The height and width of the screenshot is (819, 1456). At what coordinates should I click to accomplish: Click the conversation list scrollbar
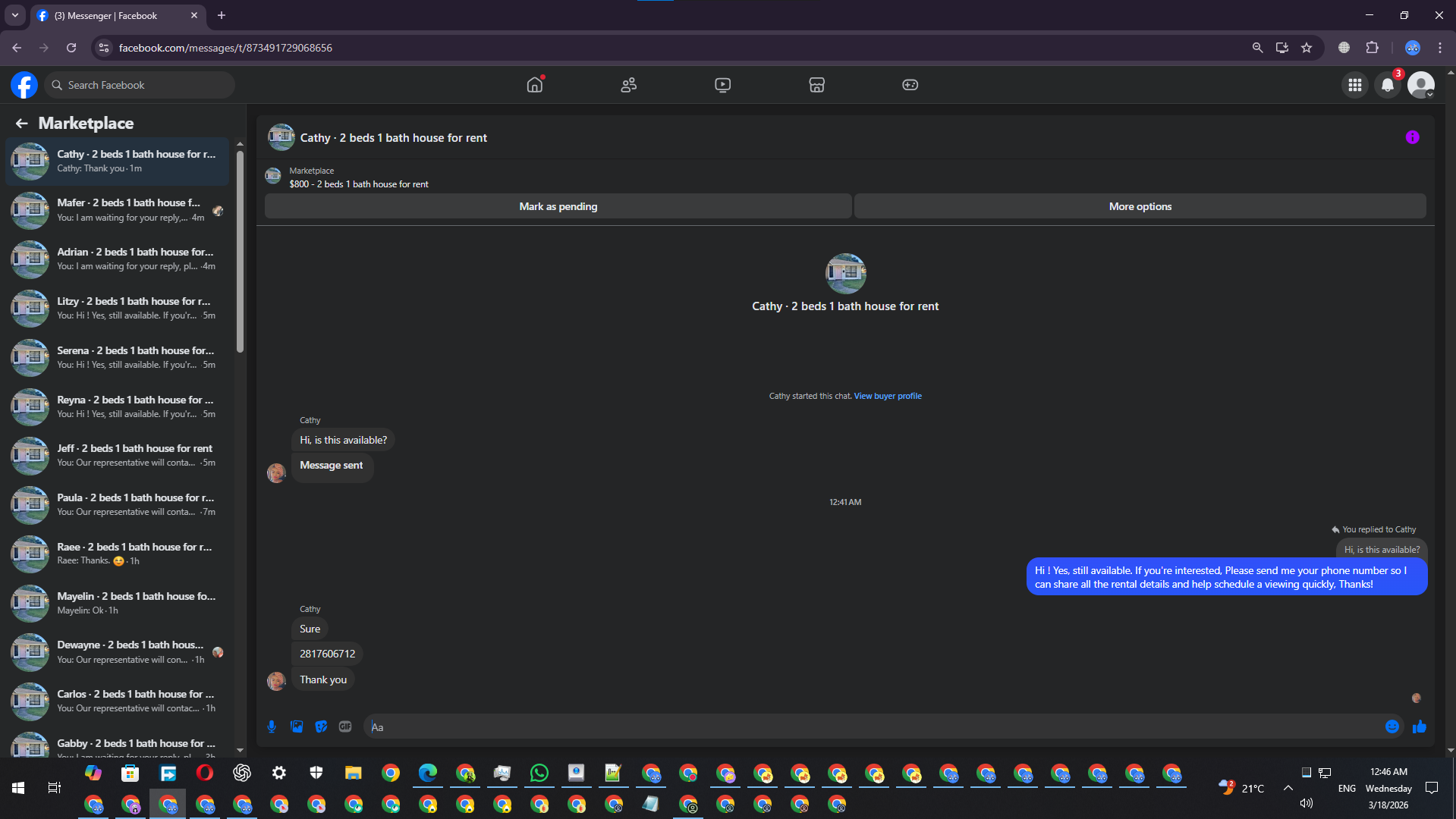(x=240, y=253)
